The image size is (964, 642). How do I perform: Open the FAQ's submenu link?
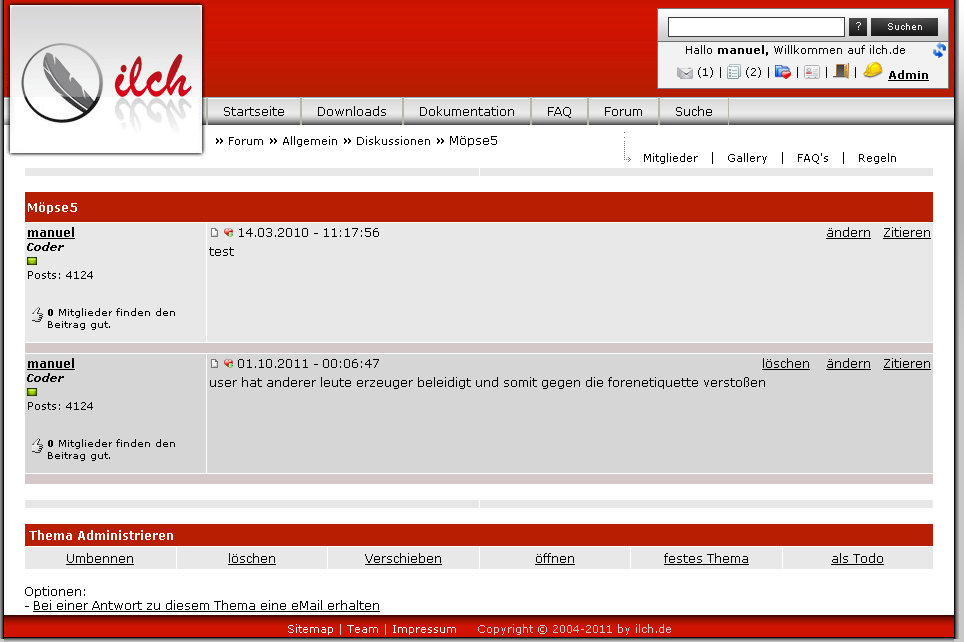pyautogui.click(x=813, y=158)
